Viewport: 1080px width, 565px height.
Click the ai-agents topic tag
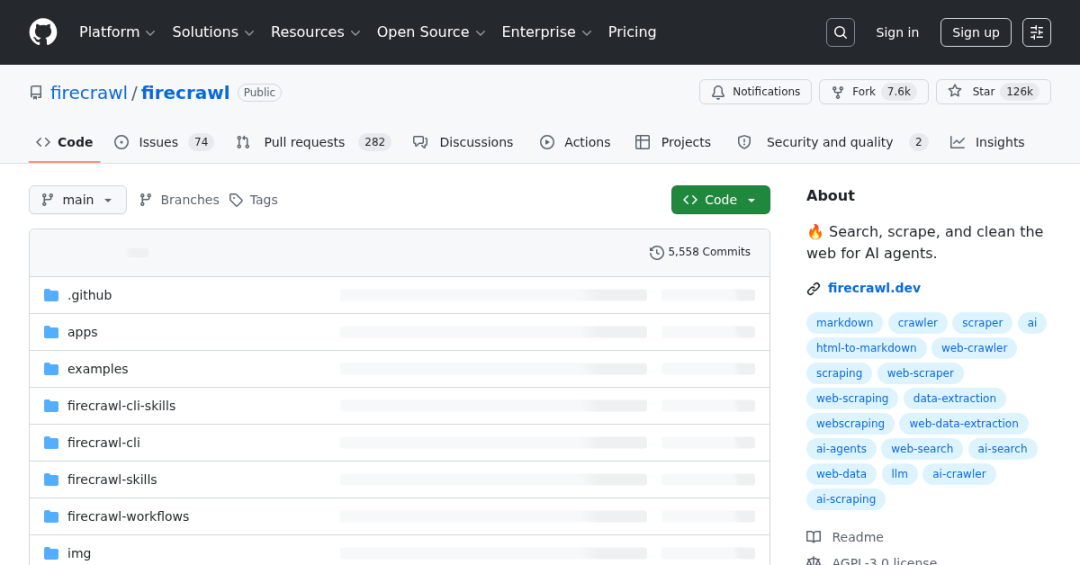[841, 449]
